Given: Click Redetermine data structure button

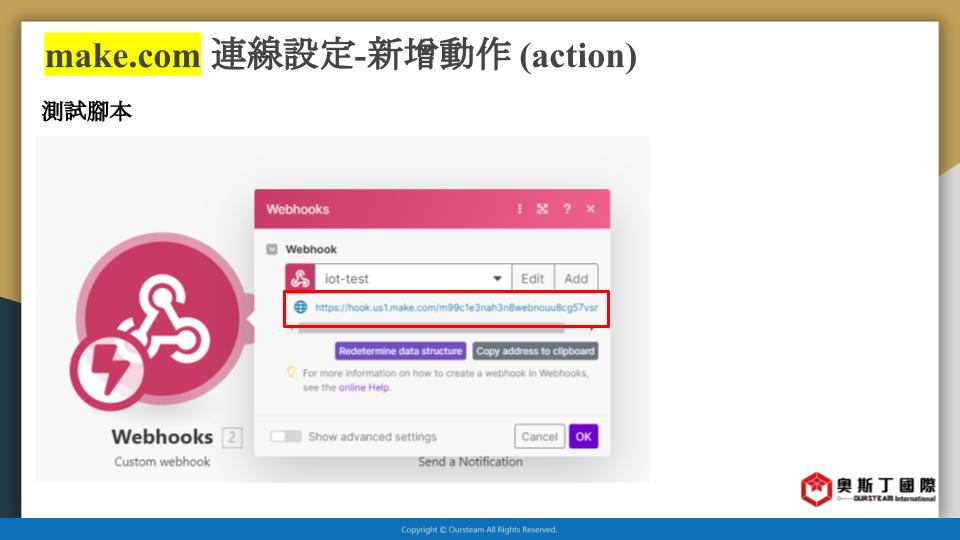Looking at the screenshot, I should tap(400, 351).
